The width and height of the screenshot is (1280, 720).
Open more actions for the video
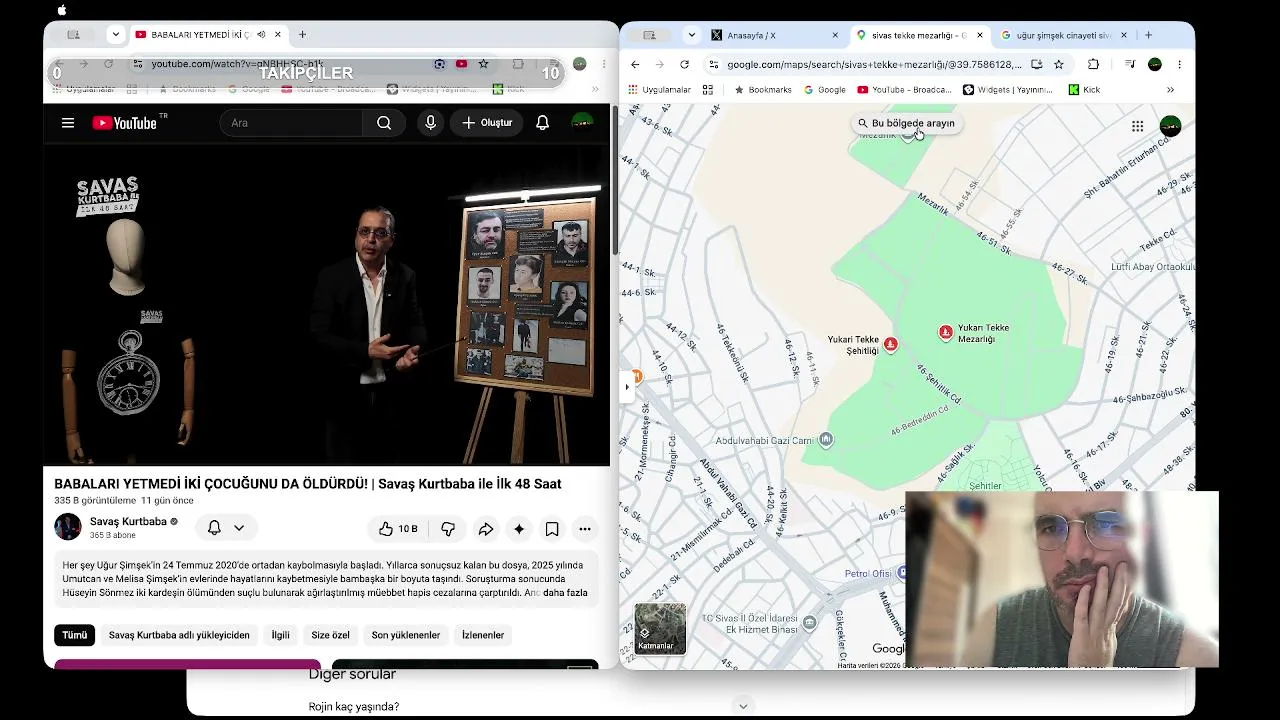click(585, 529)
